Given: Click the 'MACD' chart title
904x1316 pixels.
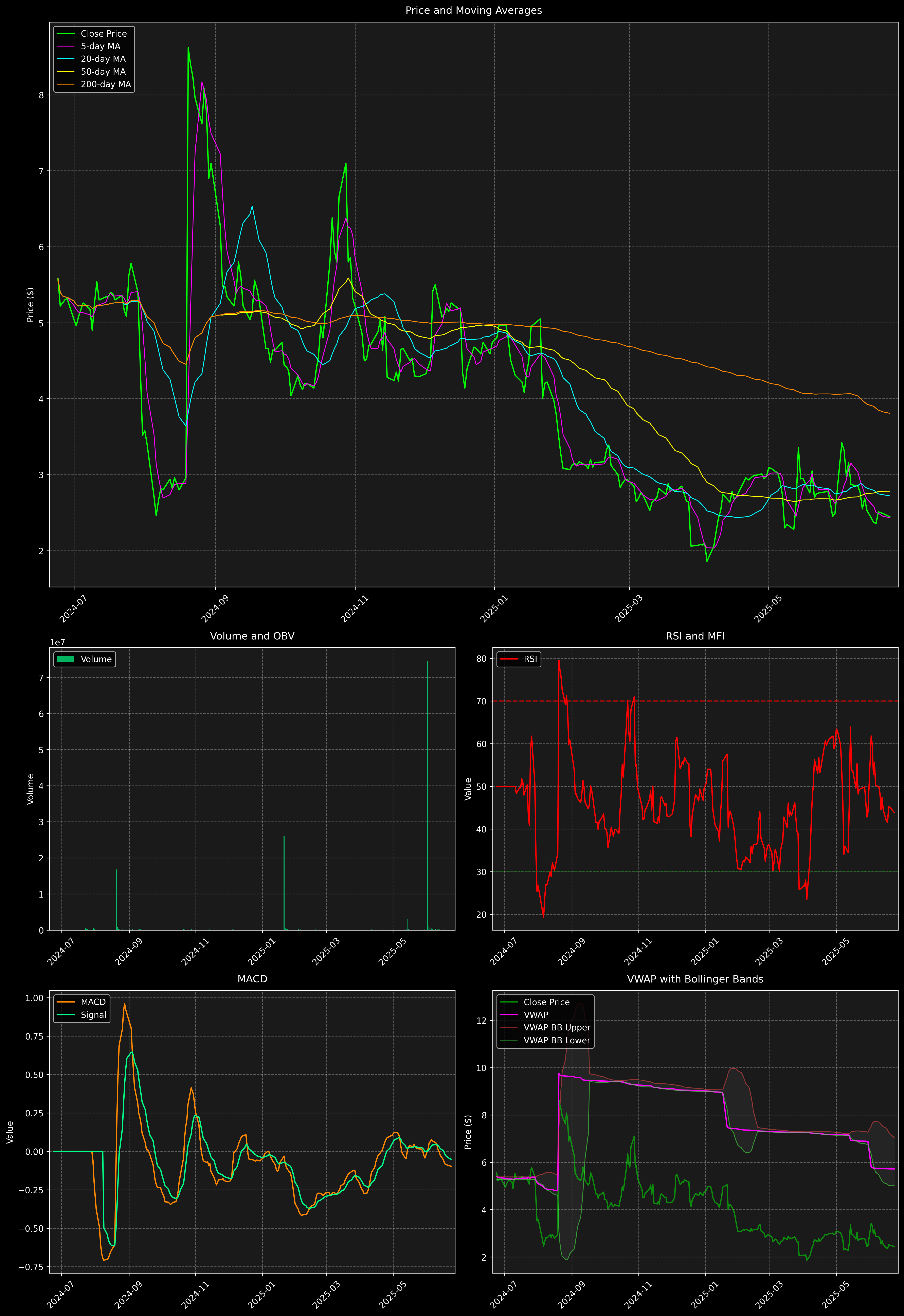Looking at the screenshot, I should point(252,979).
